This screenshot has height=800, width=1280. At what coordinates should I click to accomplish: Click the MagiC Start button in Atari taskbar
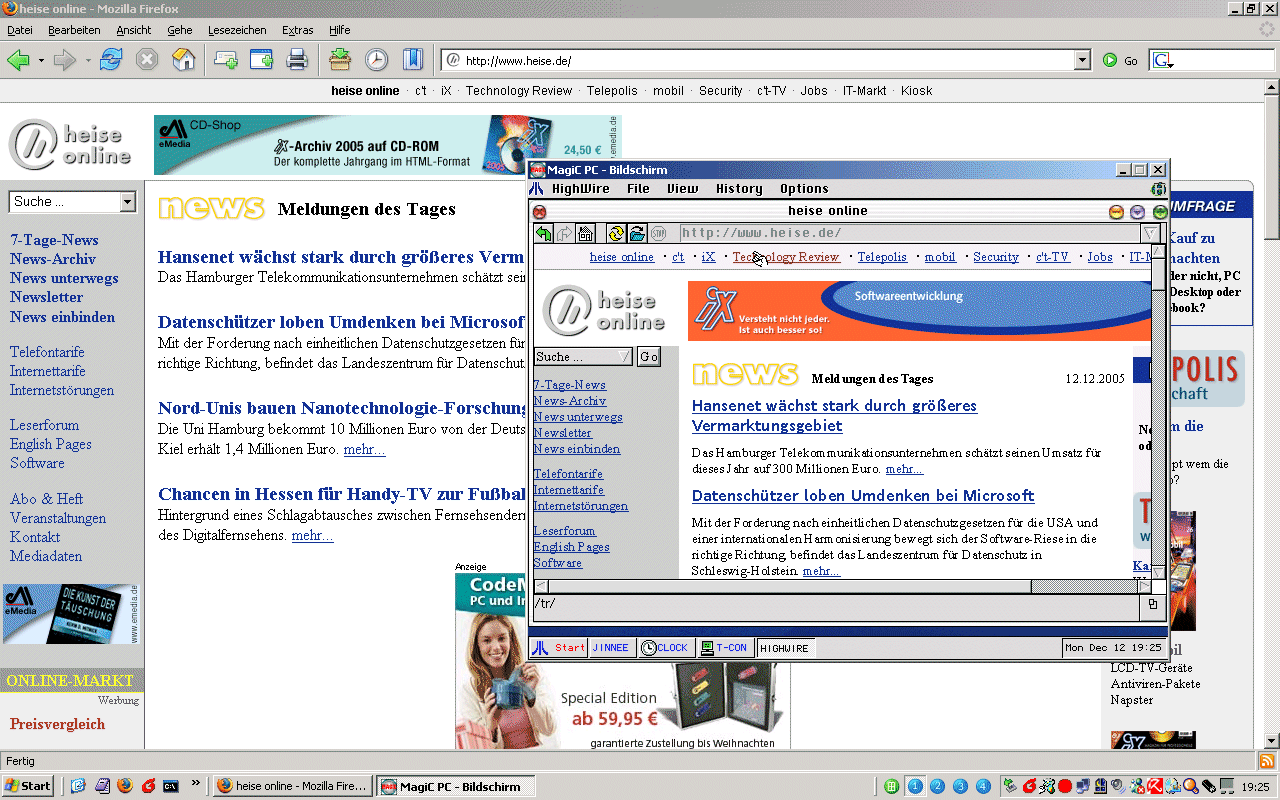[559, 647]
